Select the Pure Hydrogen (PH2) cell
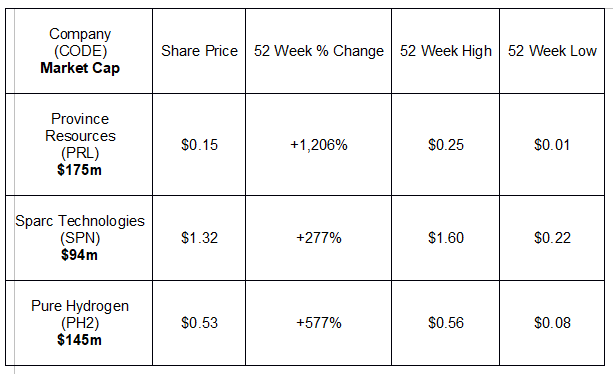613x374 pixels. pyautogui.click(x=79, y=323)
